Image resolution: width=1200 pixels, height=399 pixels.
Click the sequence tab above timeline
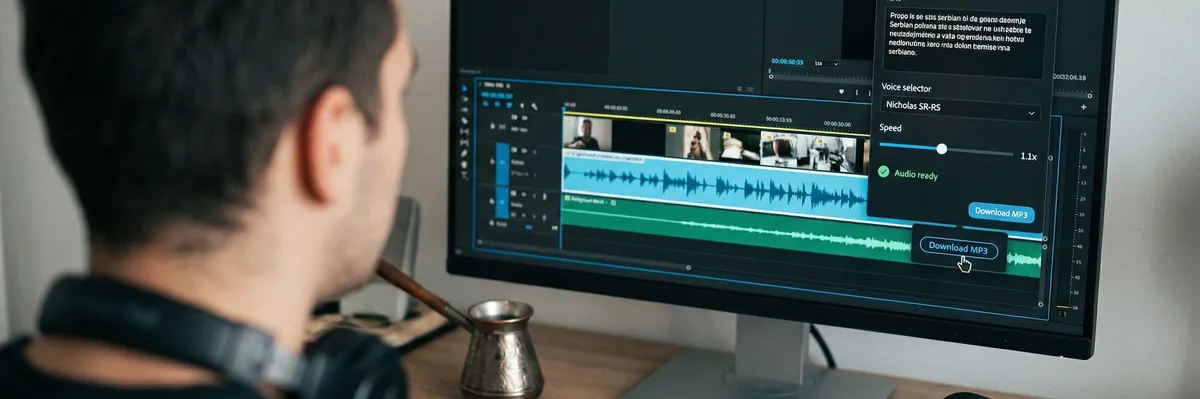495,85
